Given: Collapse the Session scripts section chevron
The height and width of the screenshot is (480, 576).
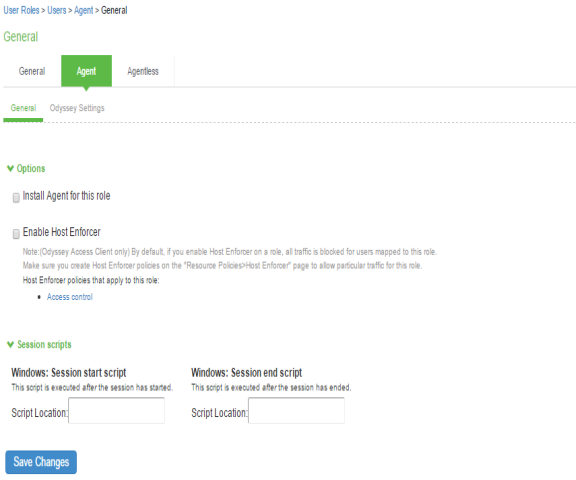Looking at the screenshot, I should pos(10,344).
